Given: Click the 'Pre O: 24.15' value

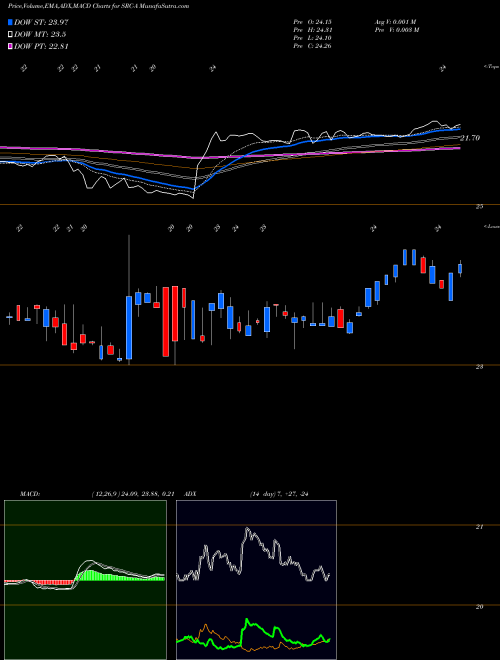Looking at the screenshot, I should coord(313,22).
